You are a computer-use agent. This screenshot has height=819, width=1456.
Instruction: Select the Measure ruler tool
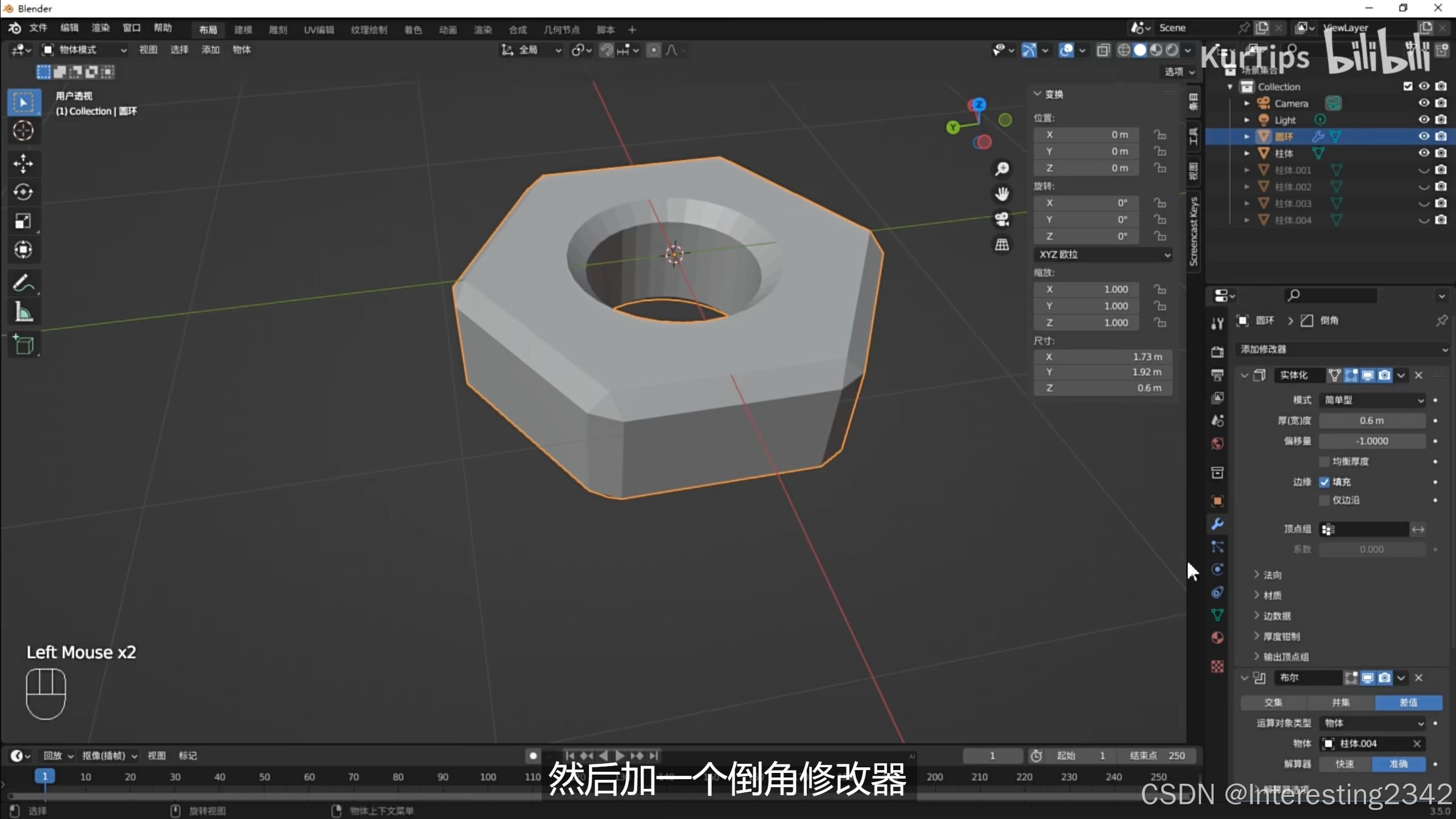tap(23, 312)
